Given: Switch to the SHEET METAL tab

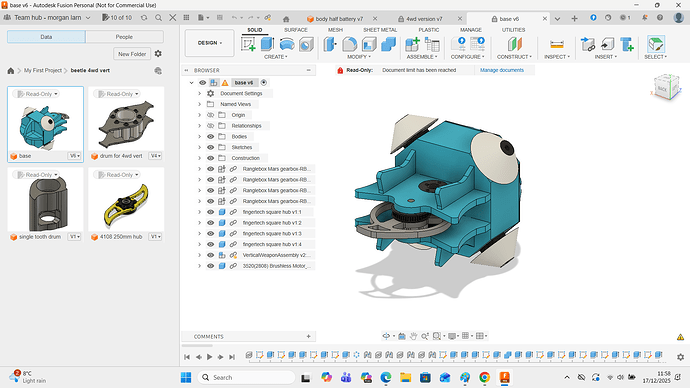Looking at the screenshot, I should pos(380,30).
